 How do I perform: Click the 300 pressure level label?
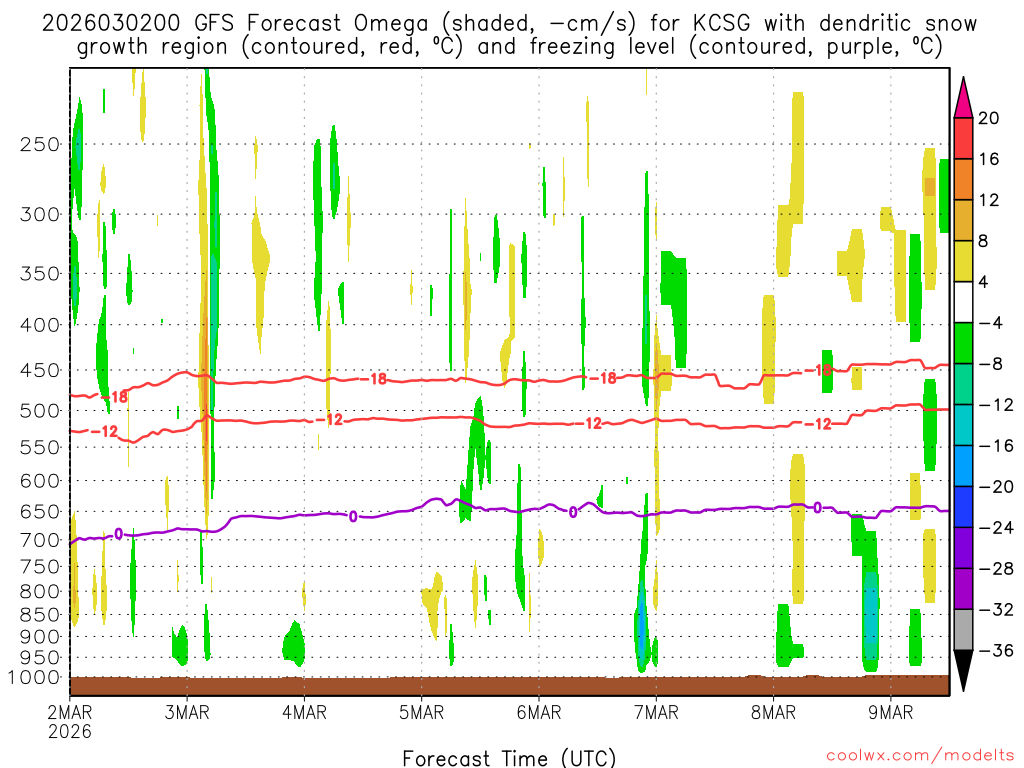(x=40, y=214)
